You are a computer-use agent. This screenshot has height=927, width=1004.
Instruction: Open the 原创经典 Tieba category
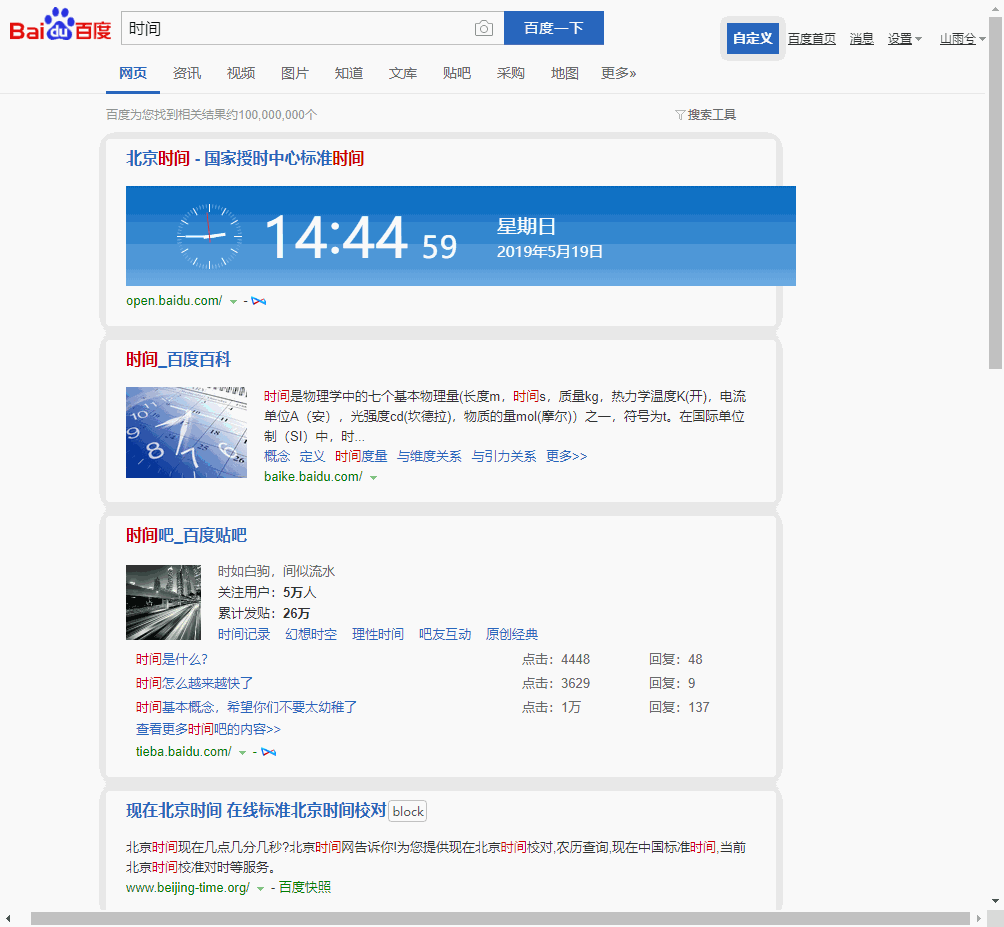click(x=512, y=634)
